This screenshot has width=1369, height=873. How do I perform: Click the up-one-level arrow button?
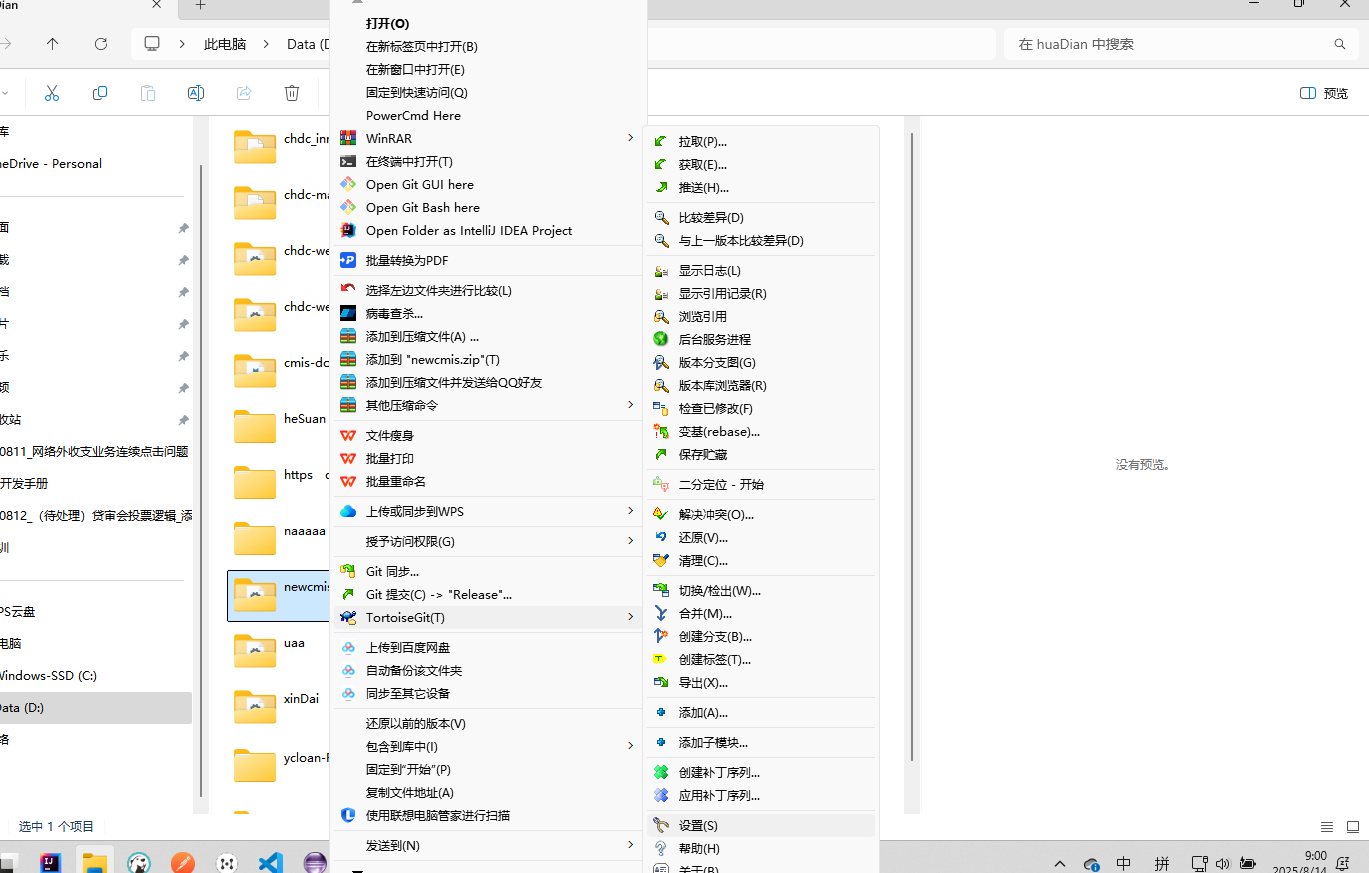click(x=52, y=44)
